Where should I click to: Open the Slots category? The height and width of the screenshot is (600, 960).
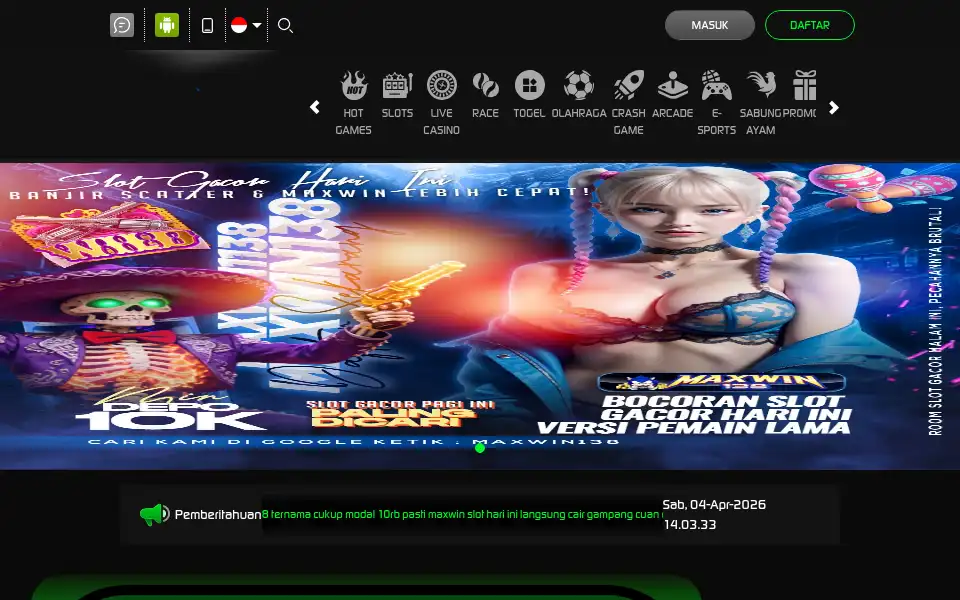tap(397, 94)
